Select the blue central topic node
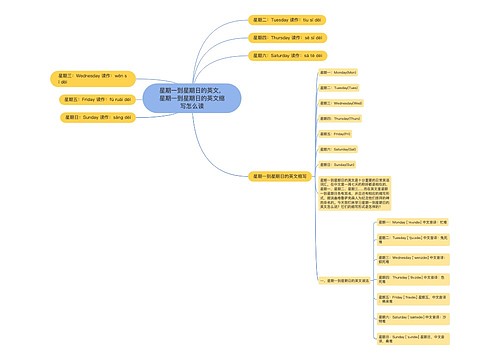Image resolution: width=500 pixels, height=360 pixels. (192, 98)
